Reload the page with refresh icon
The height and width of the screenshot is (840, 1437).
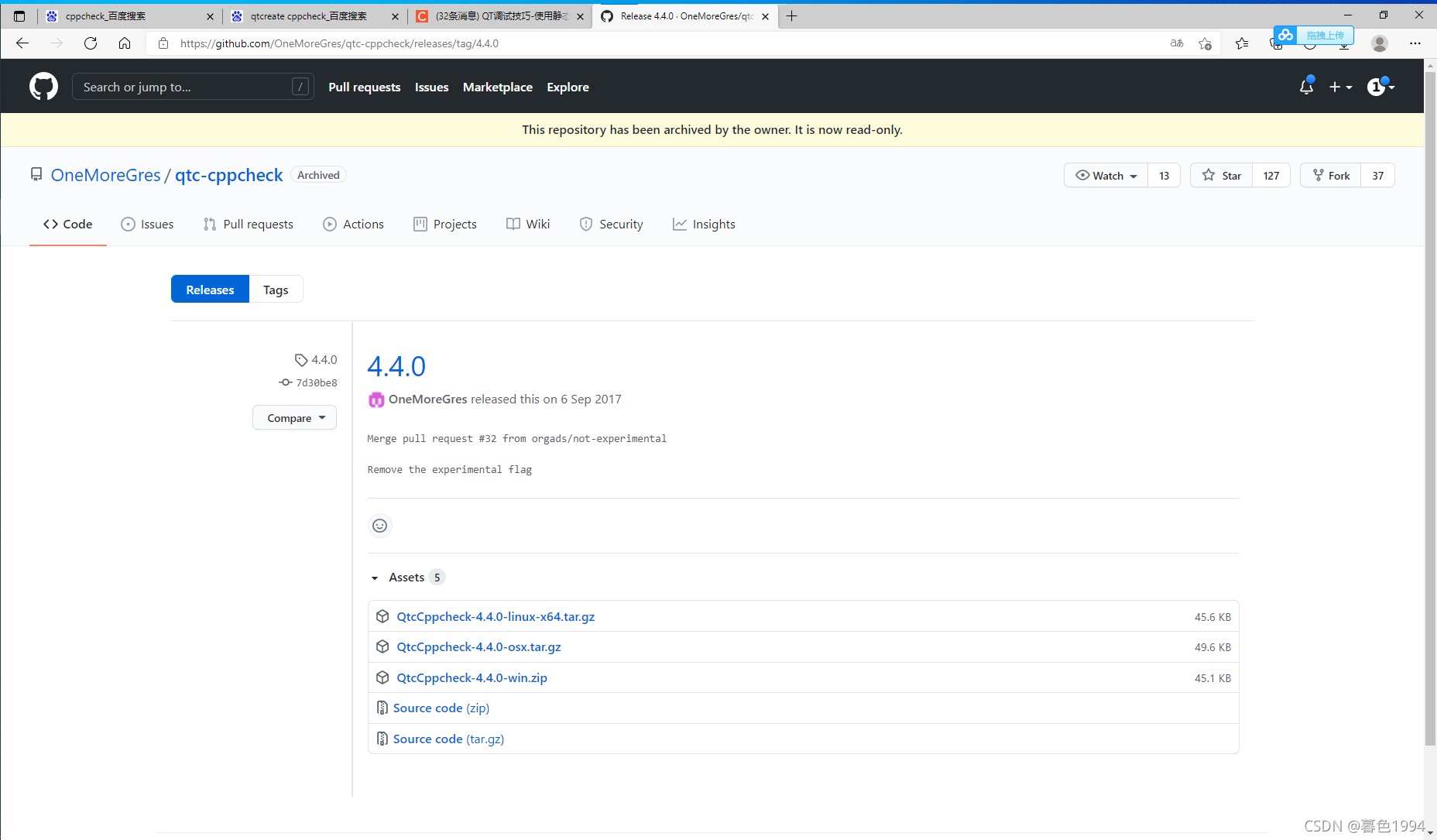[91, 43]
